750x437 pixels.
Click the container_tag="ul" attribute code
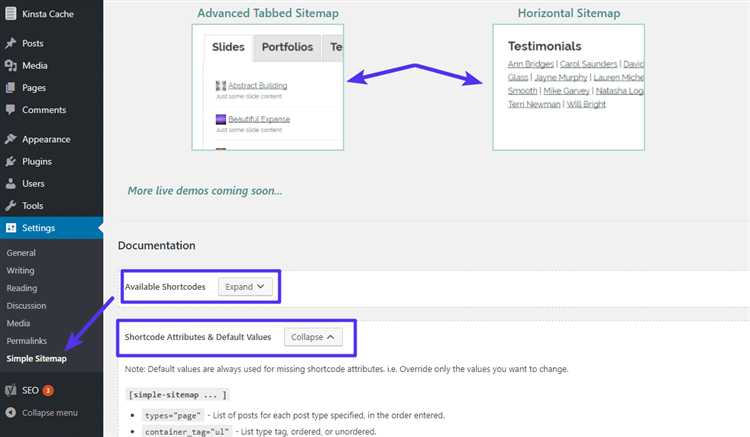(x=187, y=432)
